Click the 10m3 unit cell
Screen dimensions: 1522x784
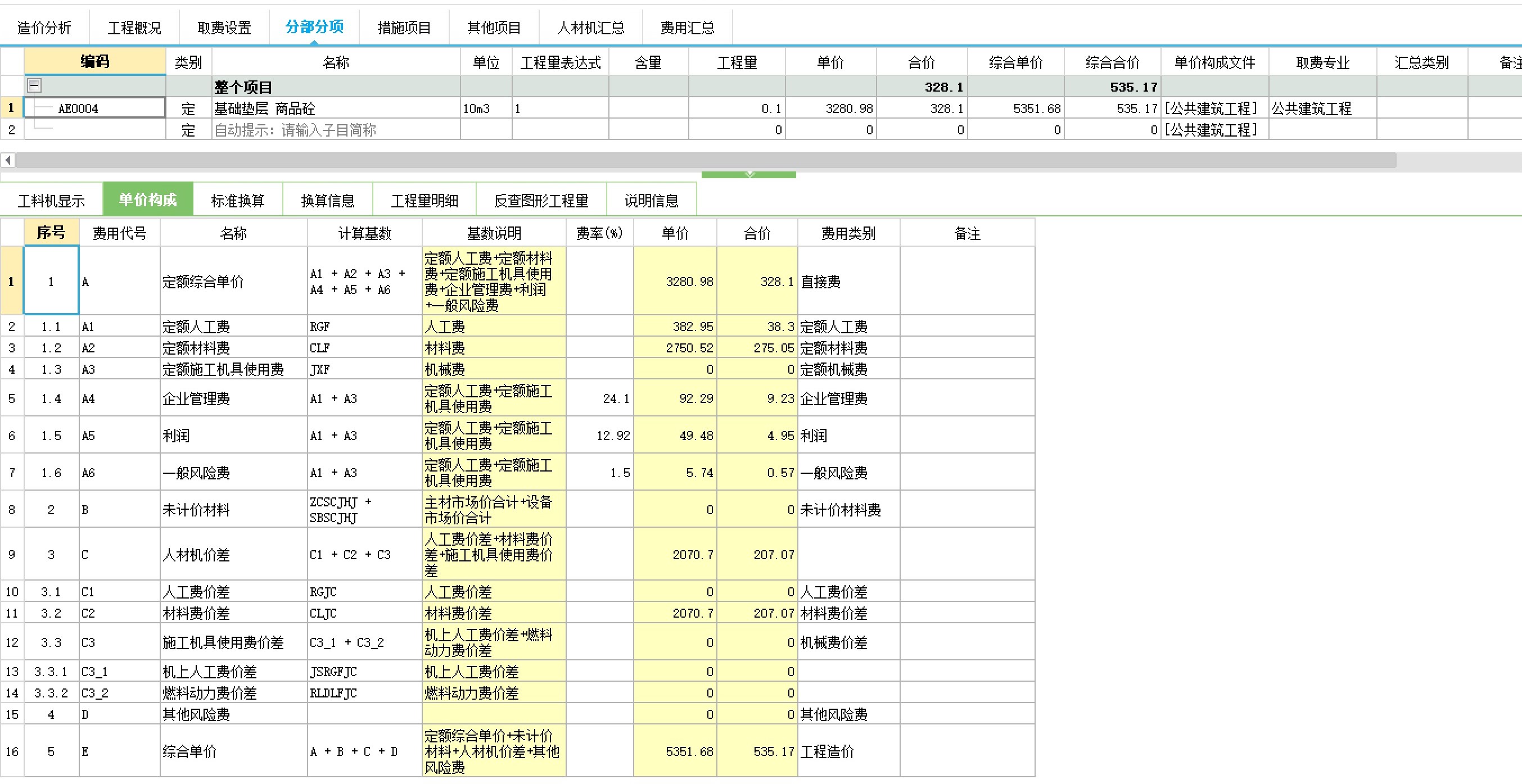pos(486,108)
